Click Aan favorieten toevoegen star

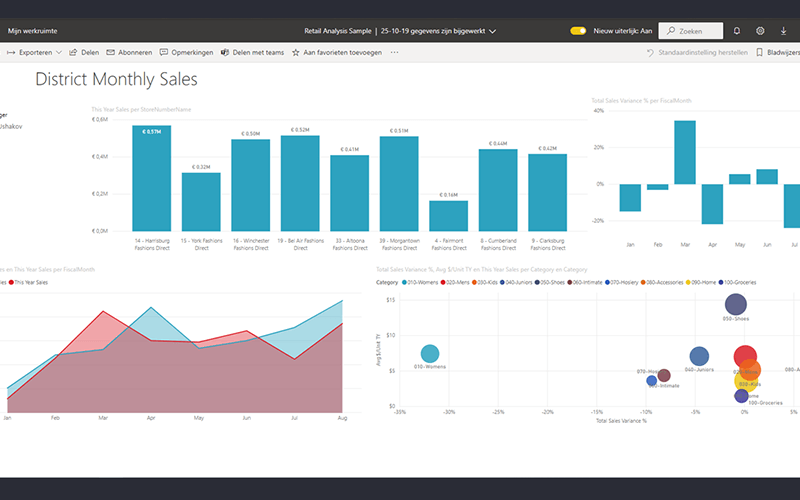point(337,52)
